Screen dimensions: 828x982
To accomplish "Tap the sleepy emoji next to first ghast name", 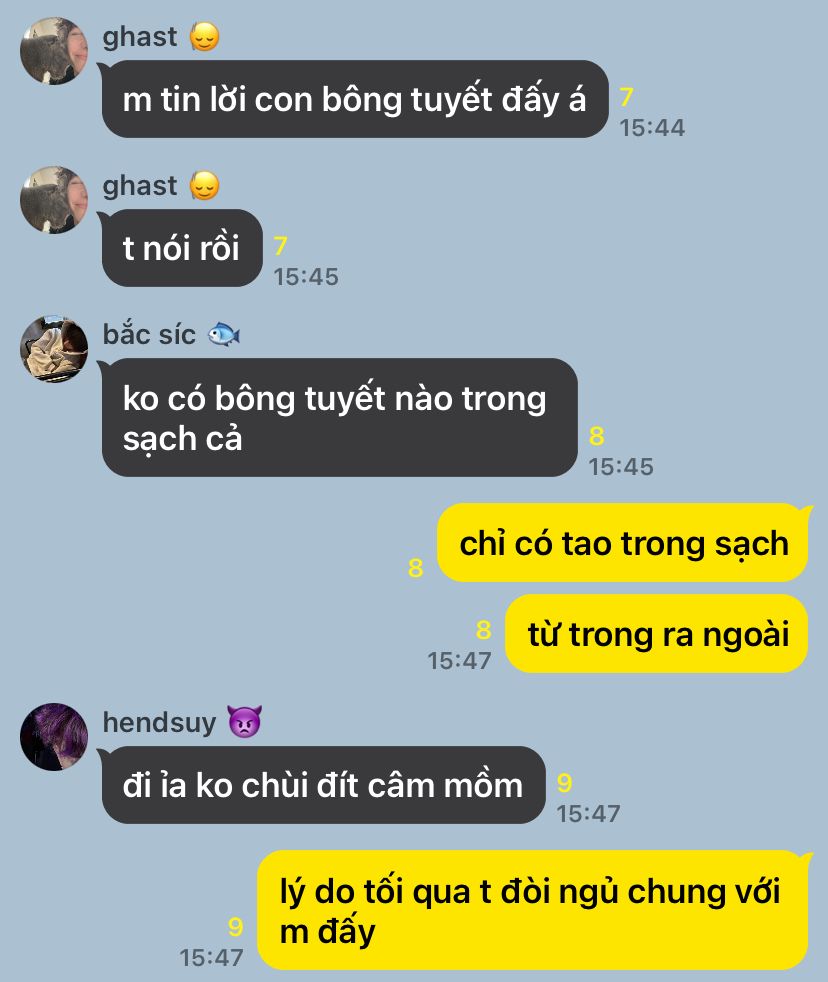I will [x=204, y=37].
